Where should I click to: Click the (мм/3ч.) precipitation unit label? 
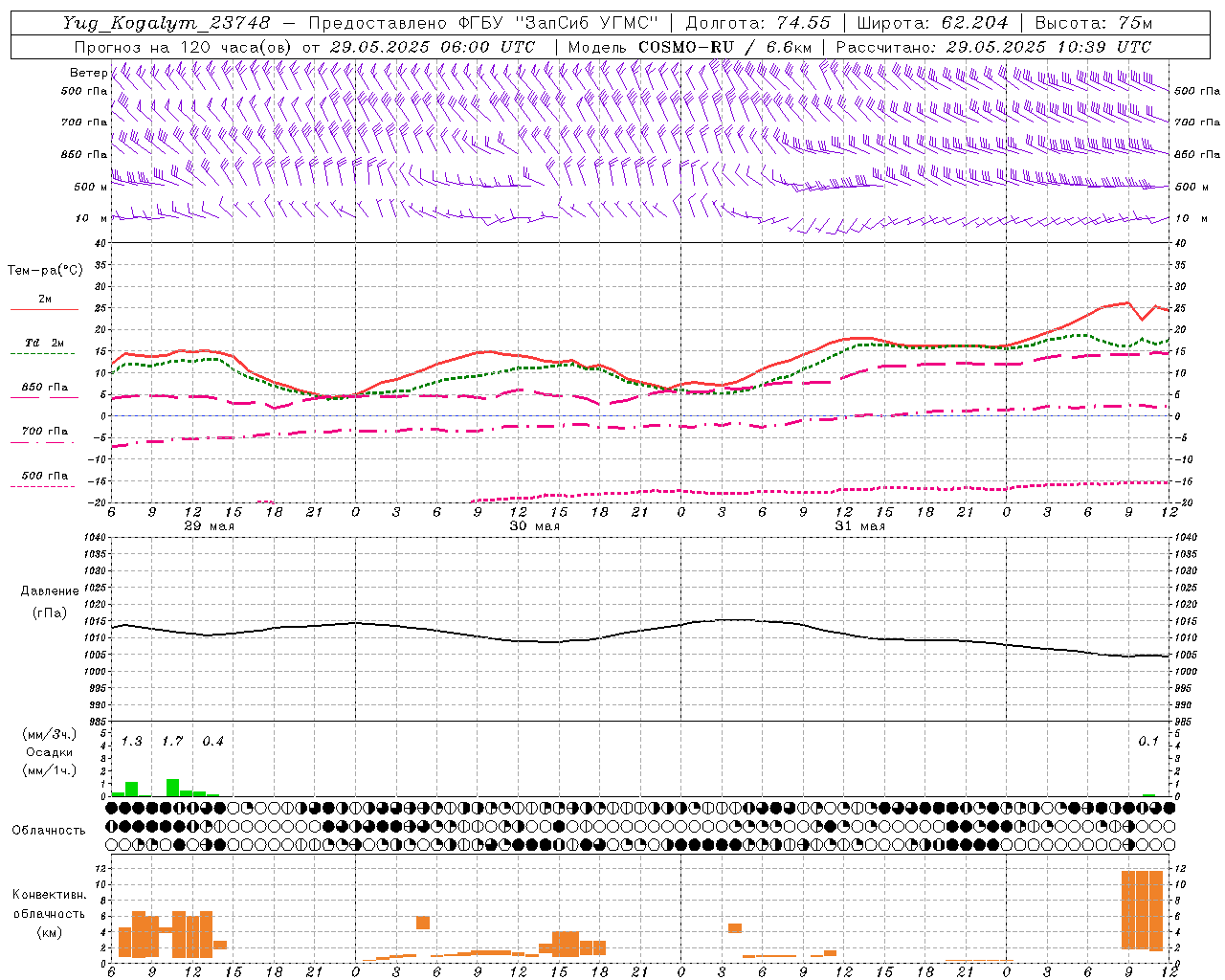click(x=50, y=734)
